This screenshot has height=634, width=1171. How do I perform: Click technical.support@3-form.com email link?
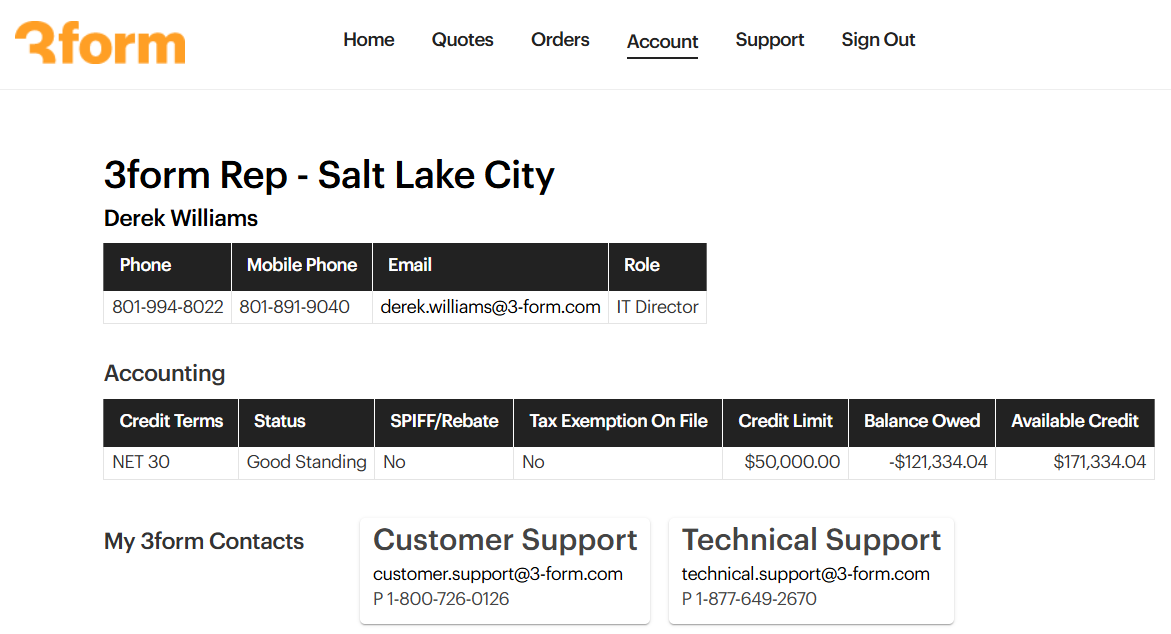806,574
